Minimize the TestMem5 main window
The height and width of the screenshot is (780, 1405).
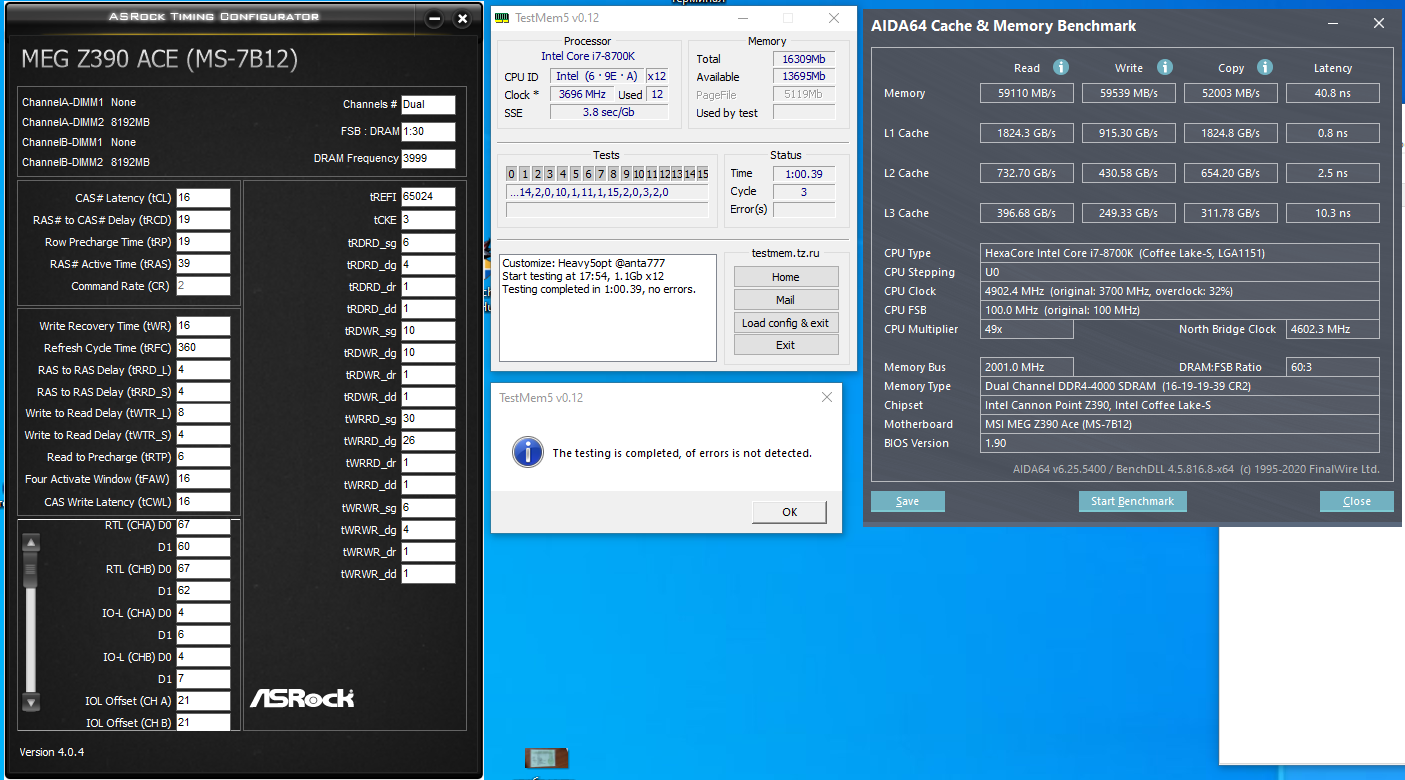(743, 18)
